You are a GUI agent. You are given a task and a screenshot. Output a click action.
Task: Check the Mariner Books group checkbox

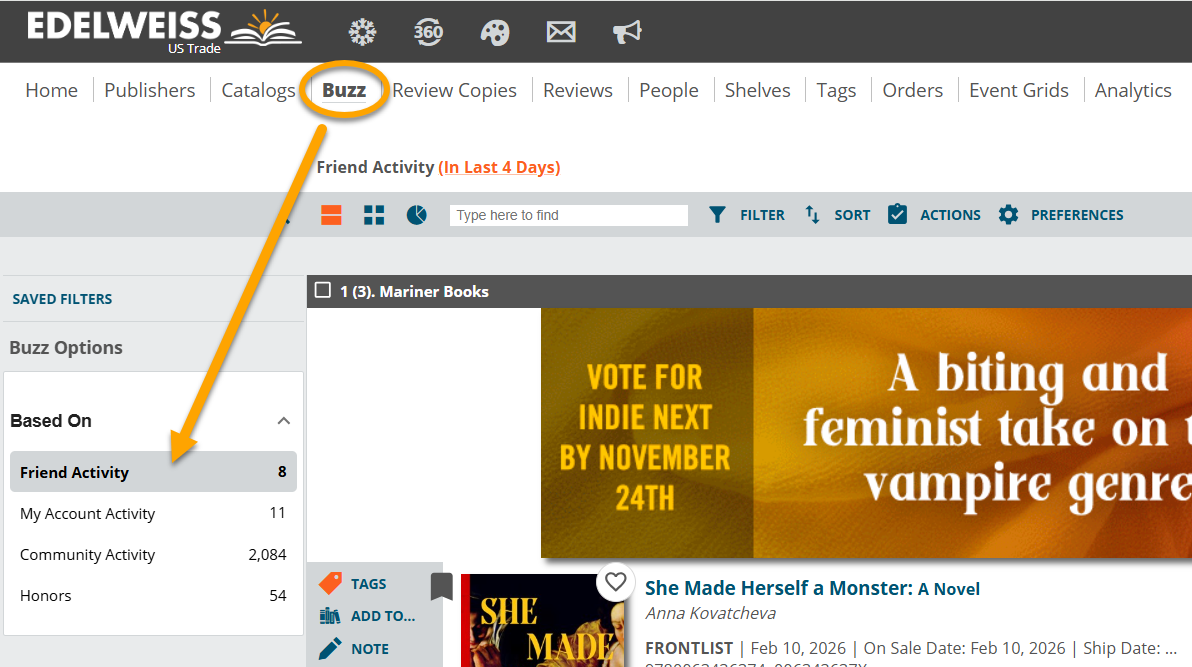(x=322, y=291)
